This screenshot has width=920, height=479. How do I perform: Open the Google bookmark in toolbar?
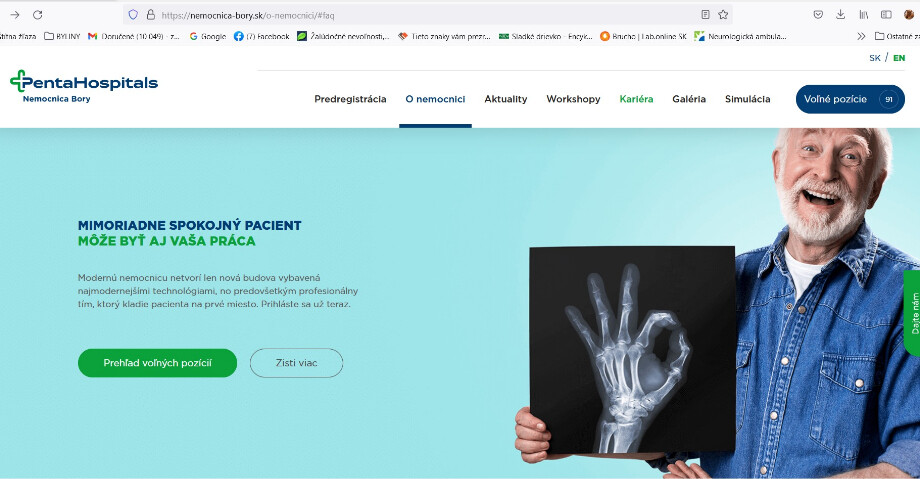coord(208,36)
